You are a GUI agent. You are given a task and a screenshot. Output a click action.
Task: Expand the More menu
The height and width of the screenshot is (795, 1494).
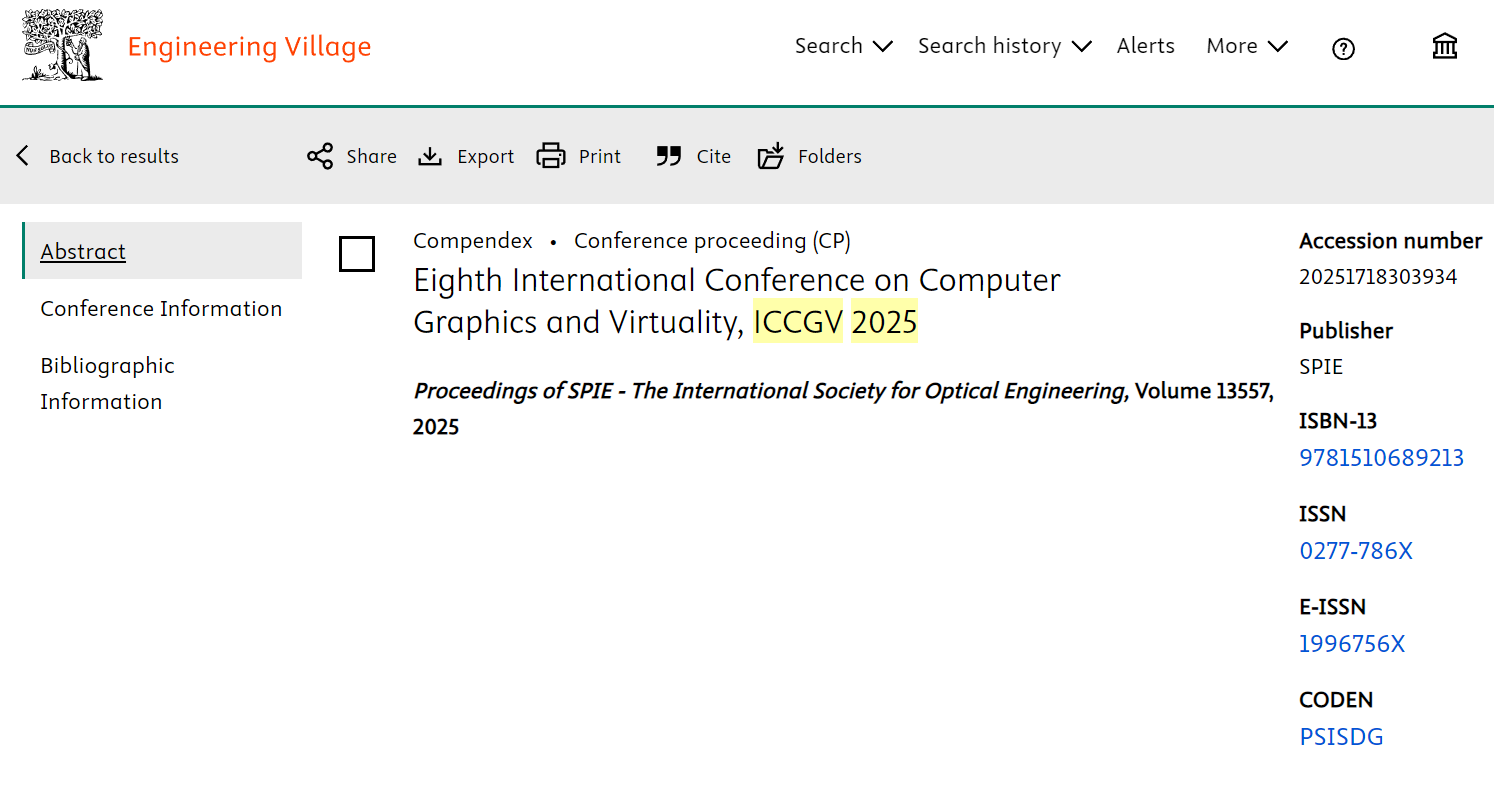(1247, 46)
